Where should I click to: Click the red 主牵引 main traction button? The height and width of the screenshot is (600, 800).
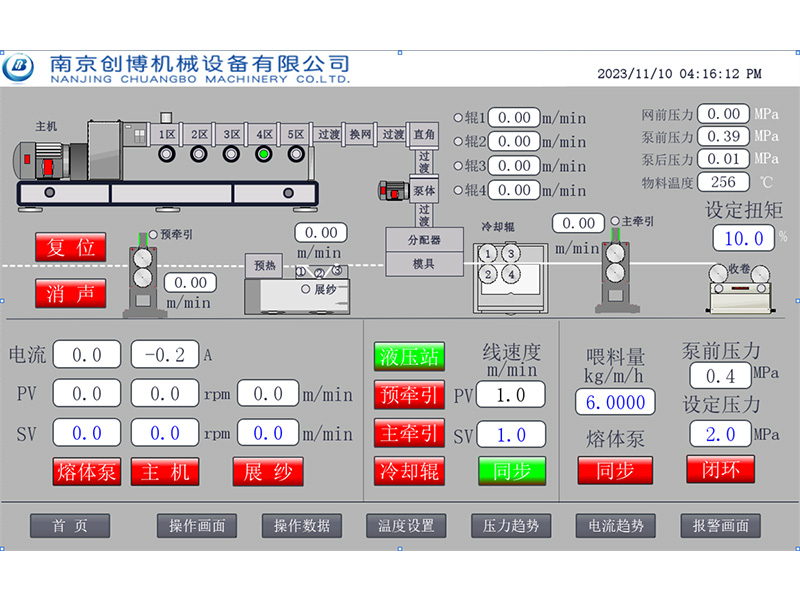click(409, 433)
